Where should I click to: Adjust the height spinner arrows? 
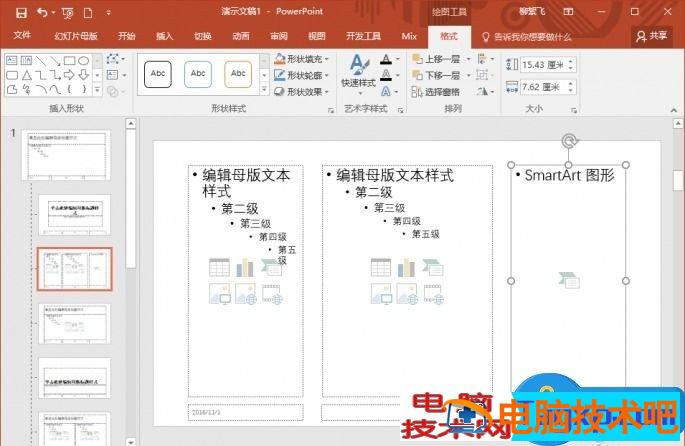click(571, 65)
